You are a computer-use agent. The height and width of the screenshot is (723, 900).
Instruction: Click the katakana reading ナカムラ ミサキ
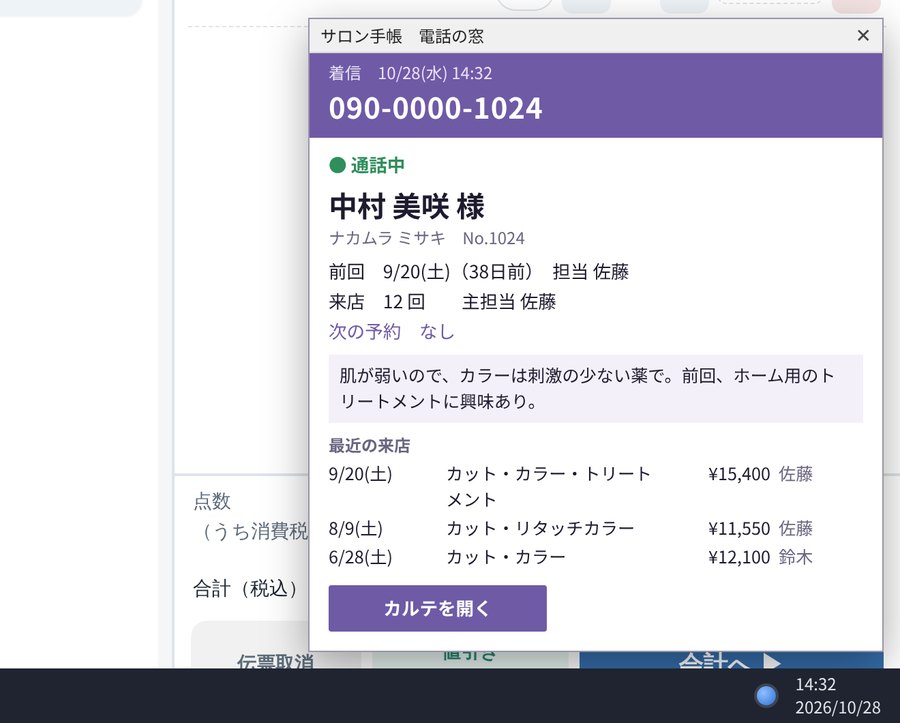point(387,238)
